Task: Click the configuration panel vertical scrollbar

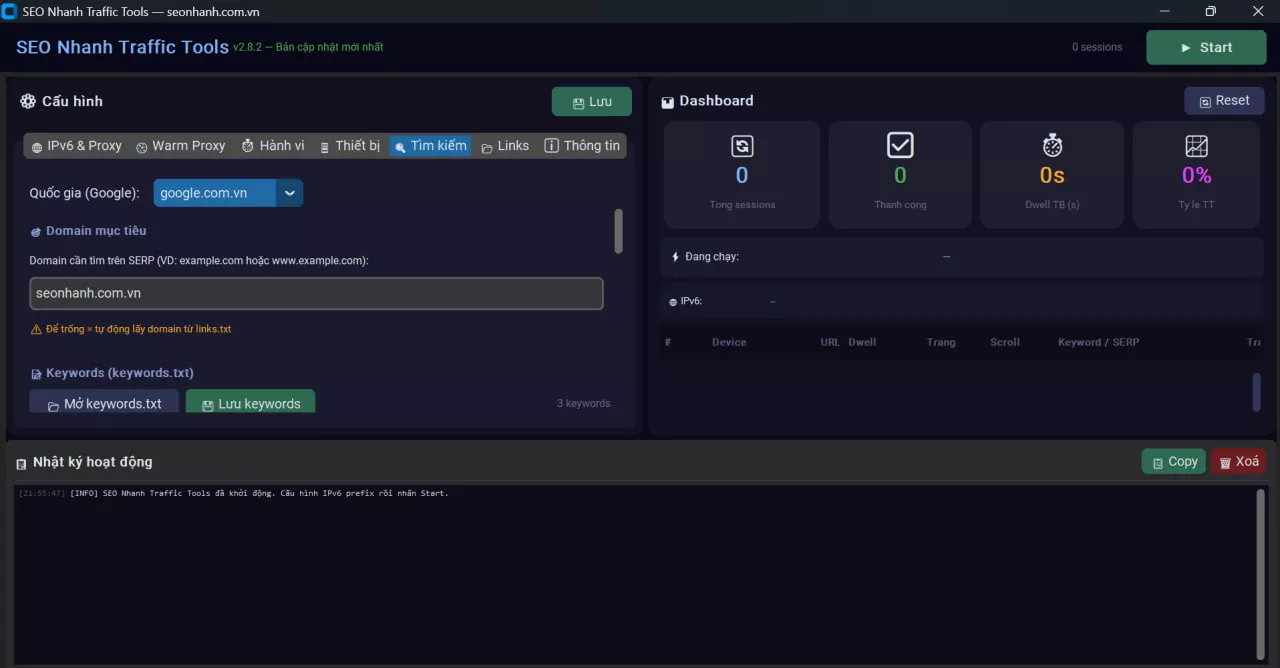Action: (619, 231)
